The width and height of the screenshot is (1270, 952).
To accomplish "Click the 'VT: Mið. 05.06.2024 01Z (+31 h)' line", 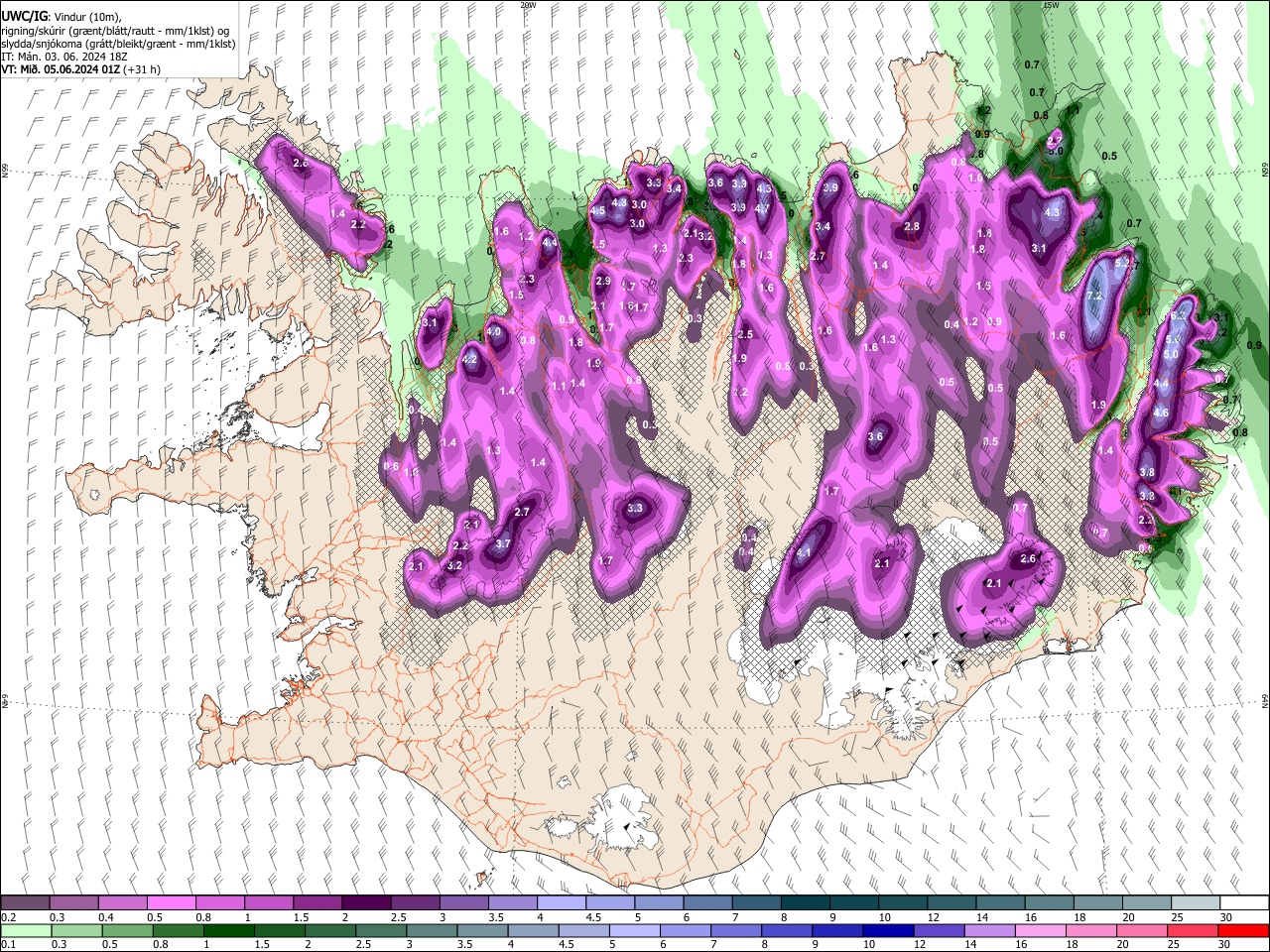I will pyautogui.click(x=80, y=69).
